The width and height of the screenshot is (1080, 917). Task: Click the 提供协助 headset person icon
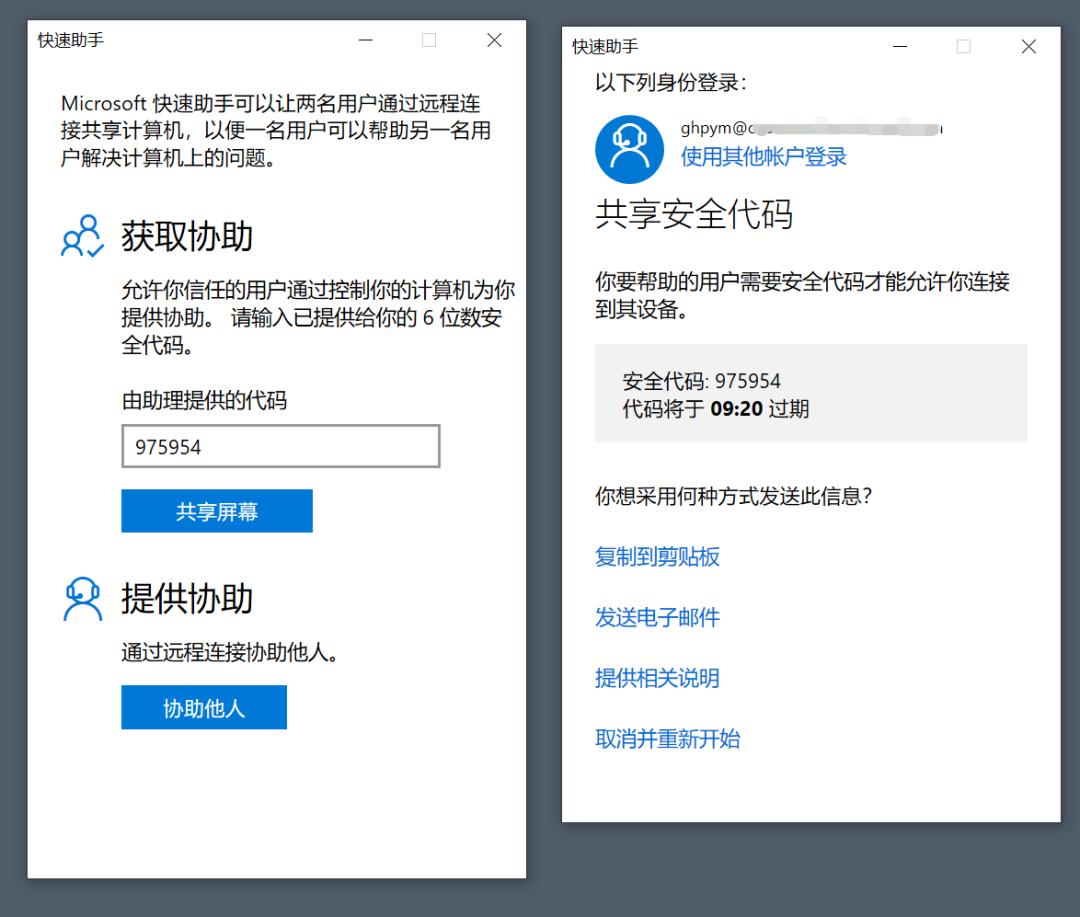(83, 598)
